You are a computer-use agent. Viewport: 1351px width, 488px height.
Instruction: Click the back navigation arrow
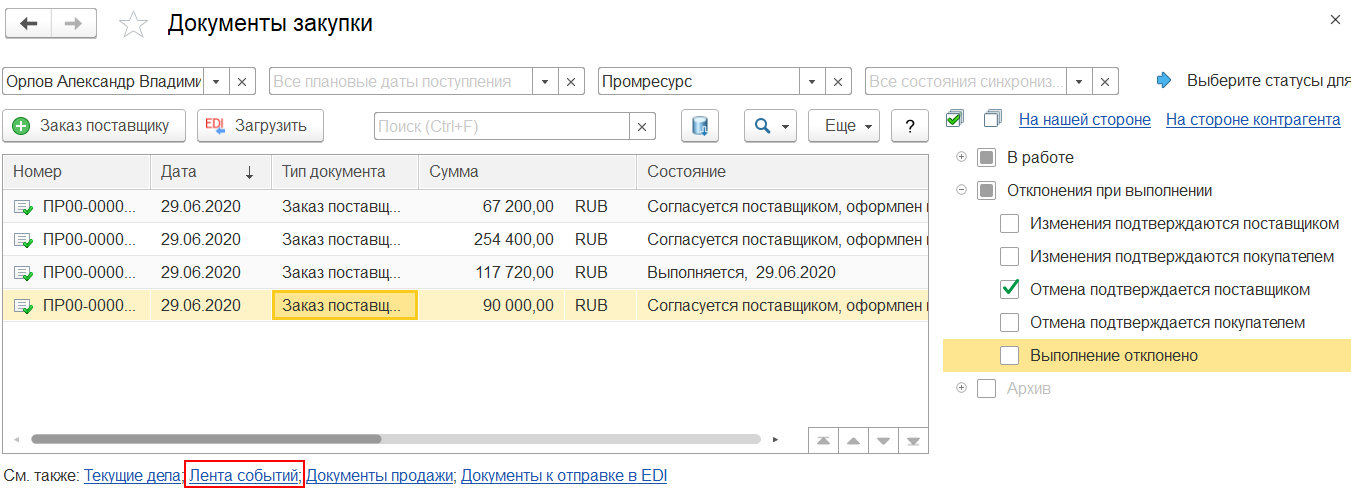point(29,23)
